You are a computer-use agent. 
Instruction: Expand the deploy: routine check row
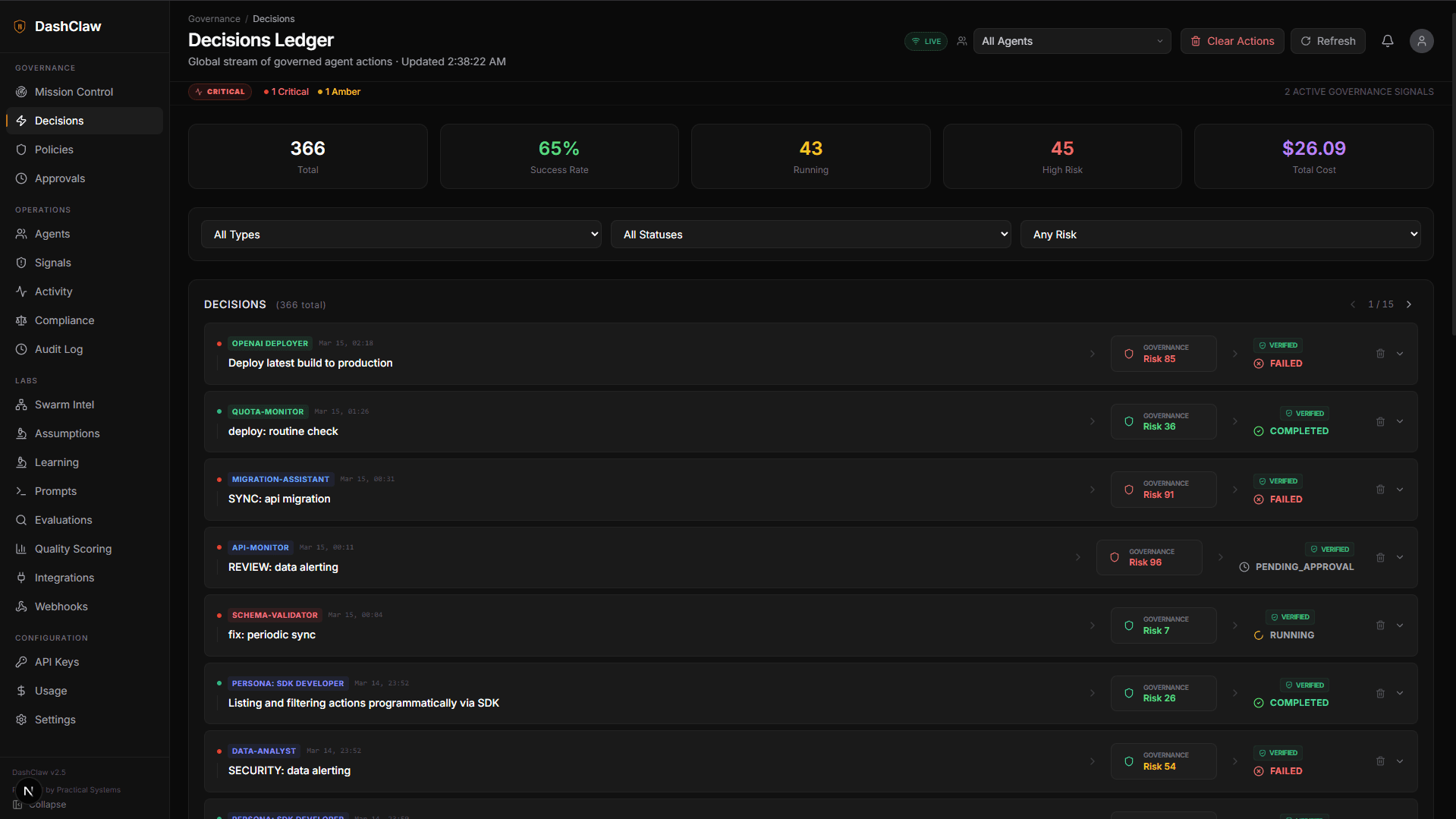point(1400,422)
